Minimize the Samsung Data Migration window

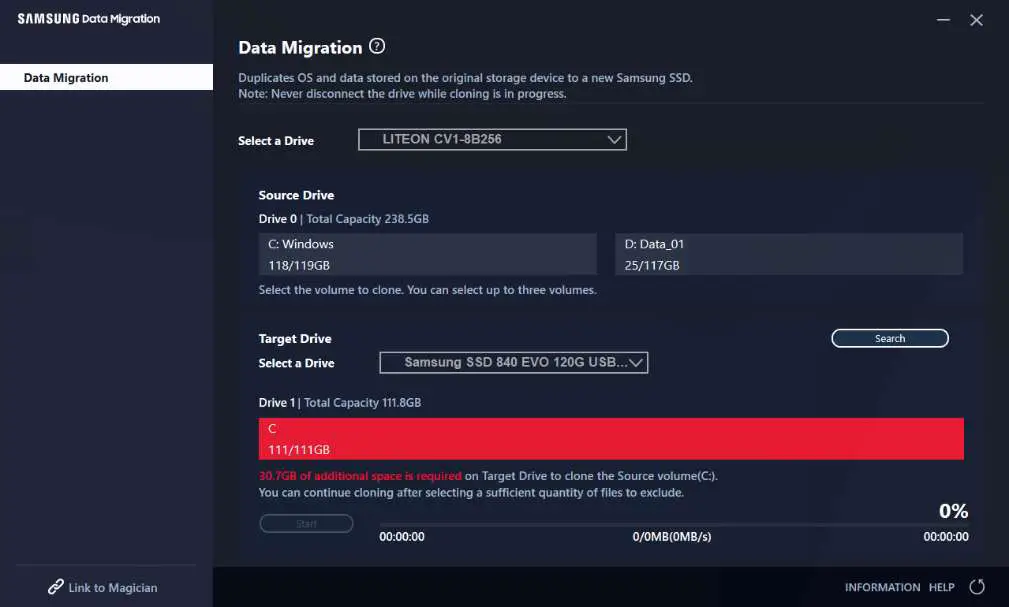(943, 20)
